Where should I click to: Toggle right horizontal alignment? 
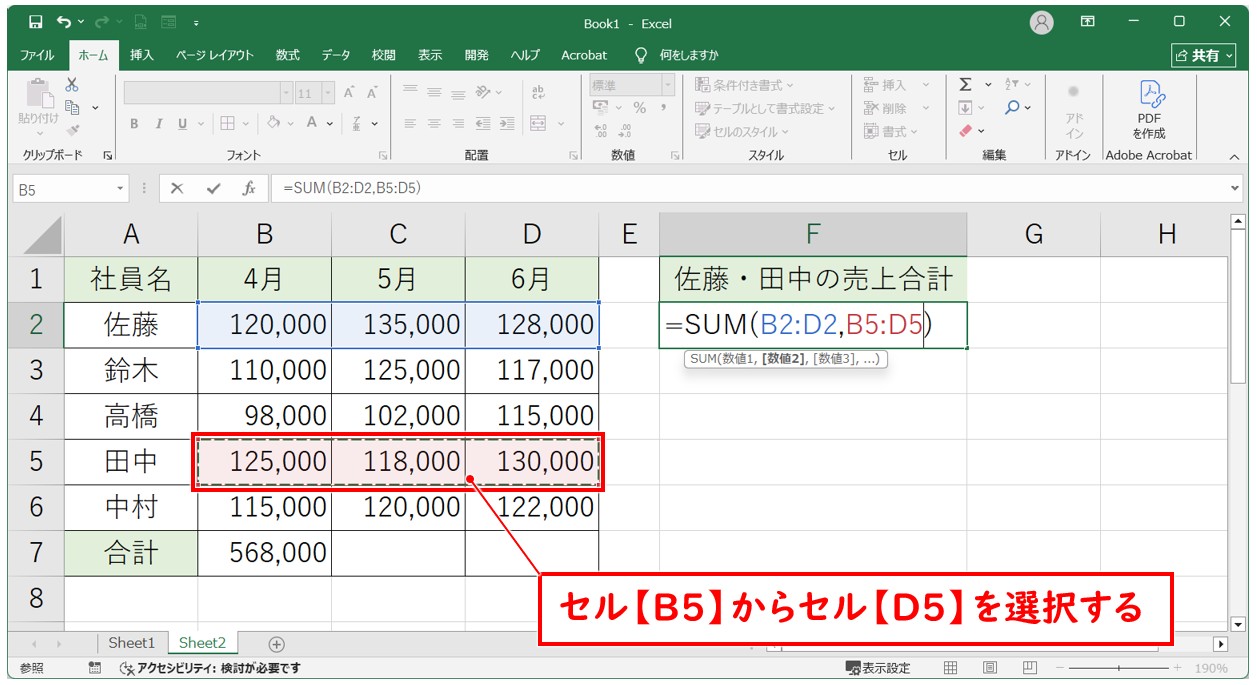point(458,123)
